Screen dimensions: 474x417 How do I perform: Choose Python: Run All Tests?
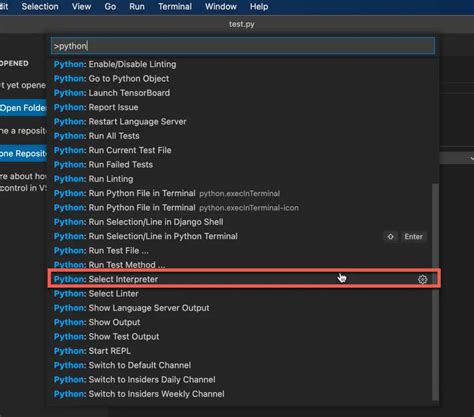(243, 136)
